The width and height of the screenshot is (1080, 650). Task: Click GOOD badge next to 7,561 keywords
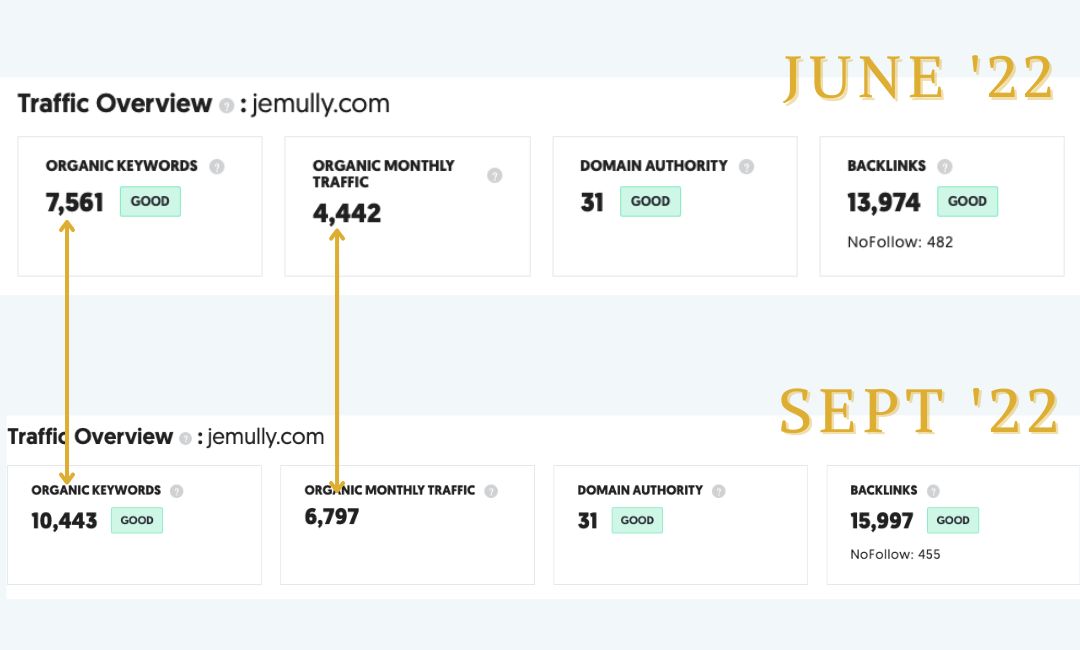[x=150, y=201]
